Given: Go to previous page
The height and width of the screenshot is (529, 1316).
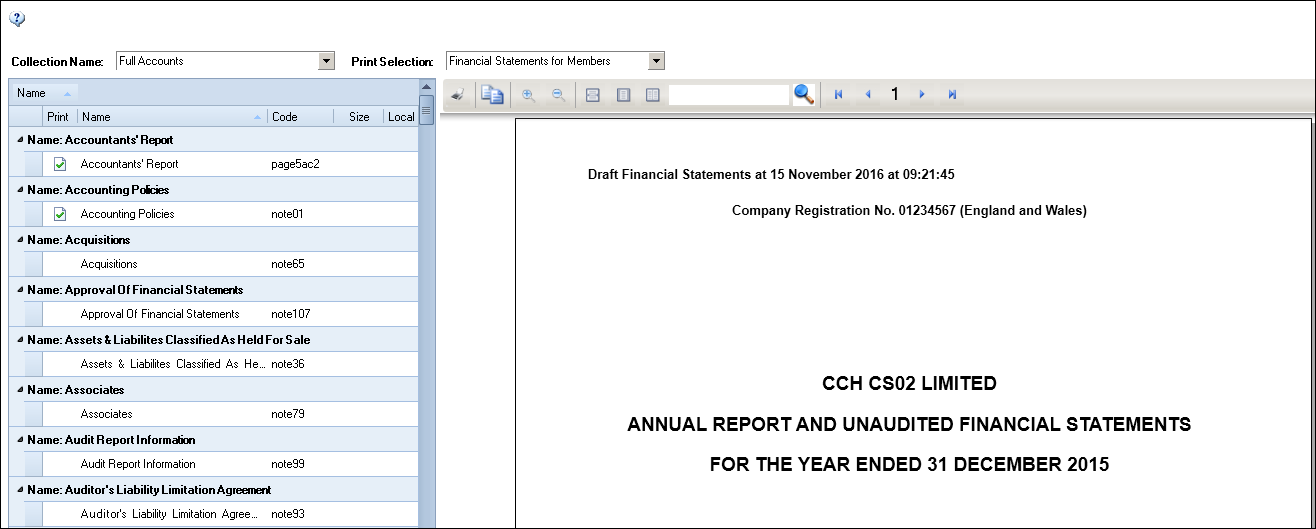Looking at the screenshot, I should [868, 95].
